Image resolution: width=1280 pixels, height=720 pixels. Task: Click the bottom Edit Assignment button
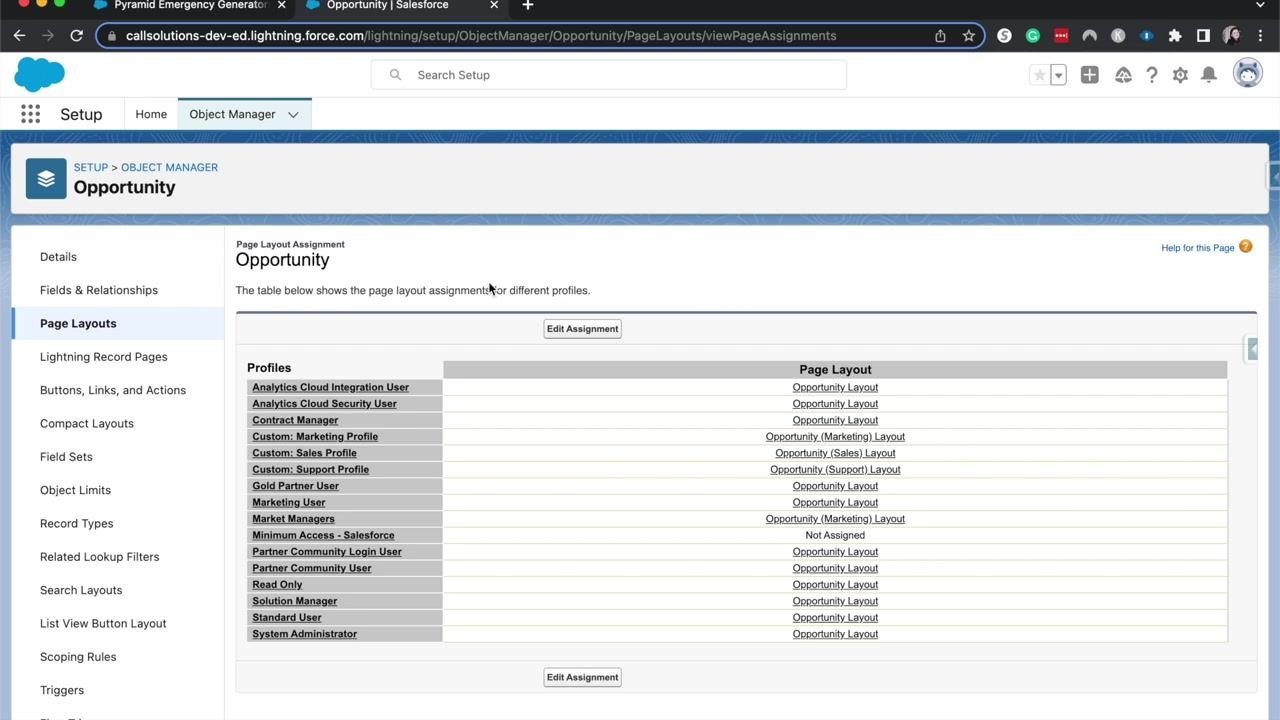point(582,677)
